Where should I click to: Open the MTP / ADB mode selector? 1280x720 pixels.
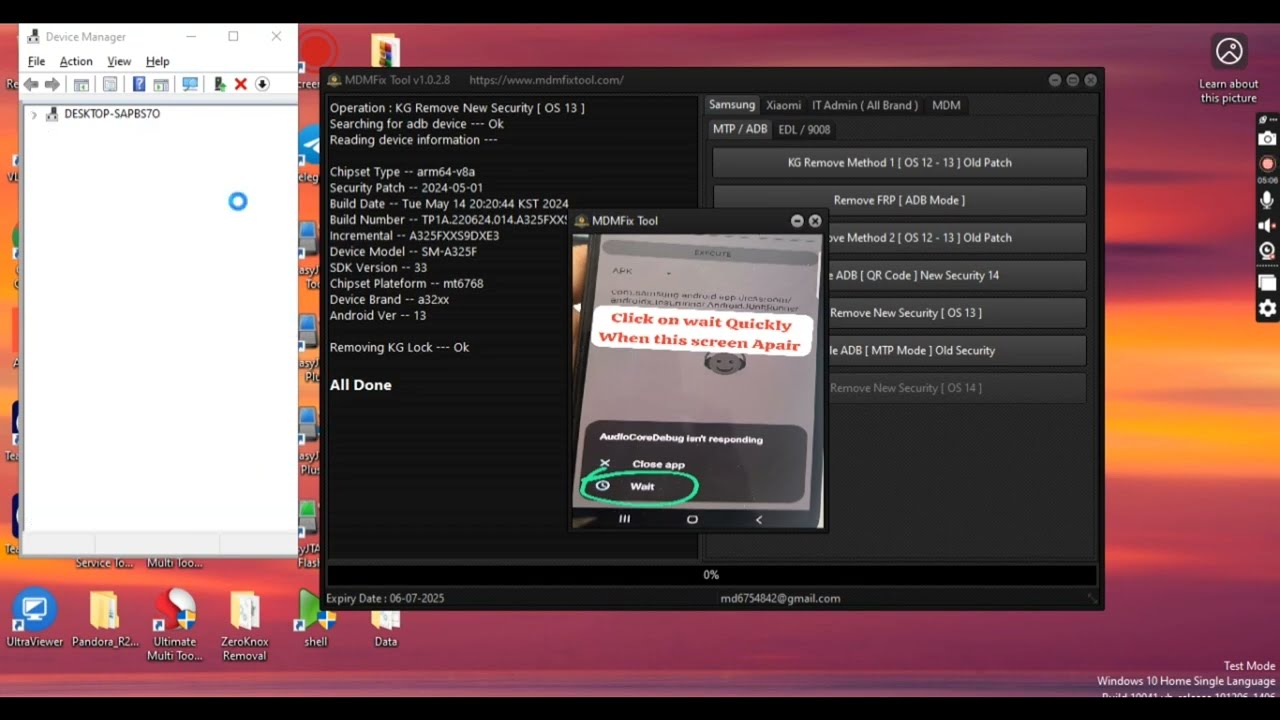[x=740, y=129]
